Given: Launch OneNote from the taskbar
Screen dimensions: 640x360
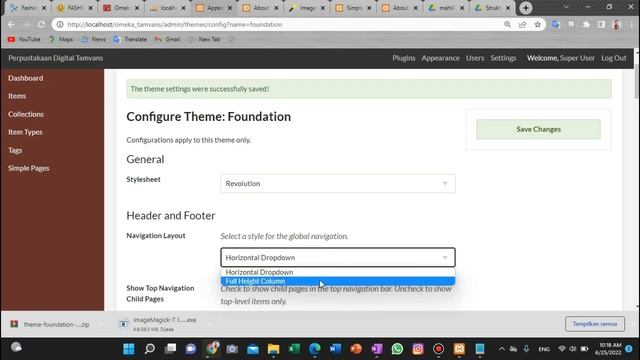Looking at the screenshot, I should click(x=377, y=349).
